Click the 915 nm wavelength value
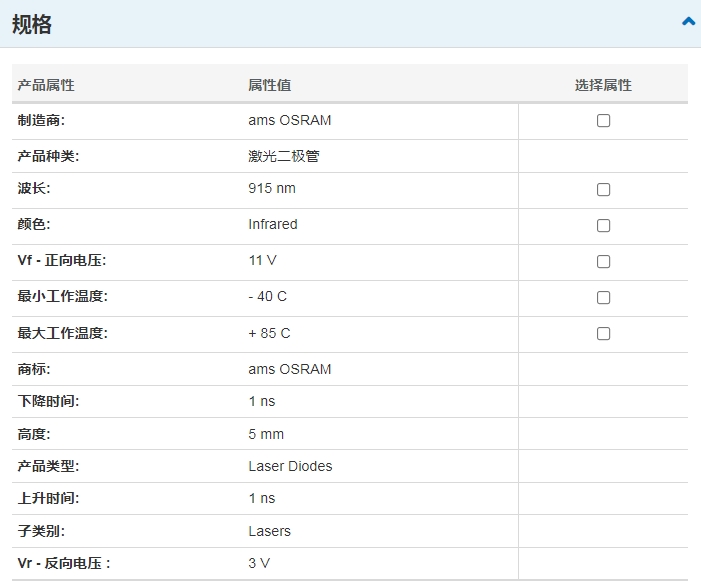701x581 pixels. click(x=272, y=188)
